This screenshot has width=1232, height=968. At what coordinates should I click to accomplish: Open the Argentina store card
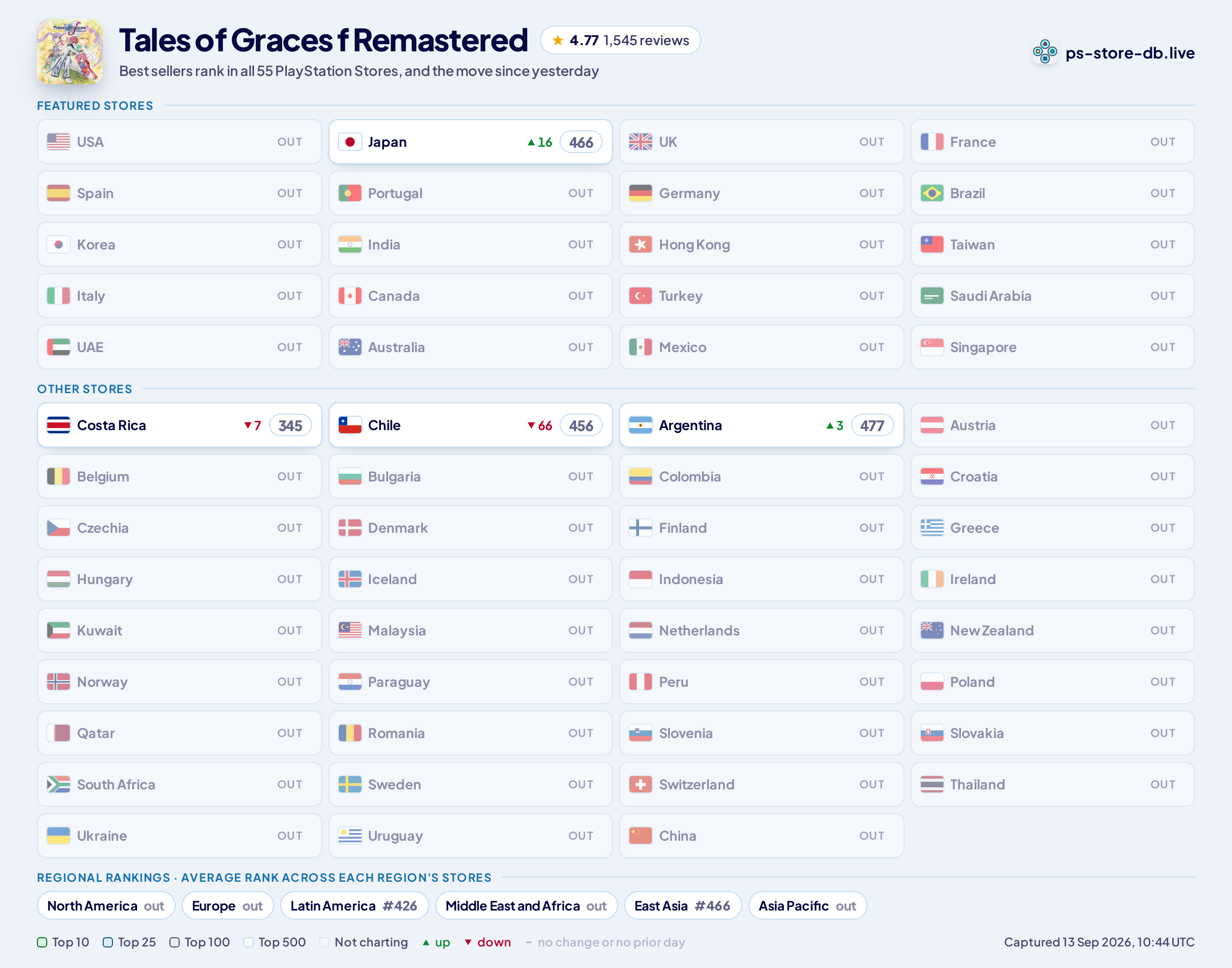(x=761, y=425)
